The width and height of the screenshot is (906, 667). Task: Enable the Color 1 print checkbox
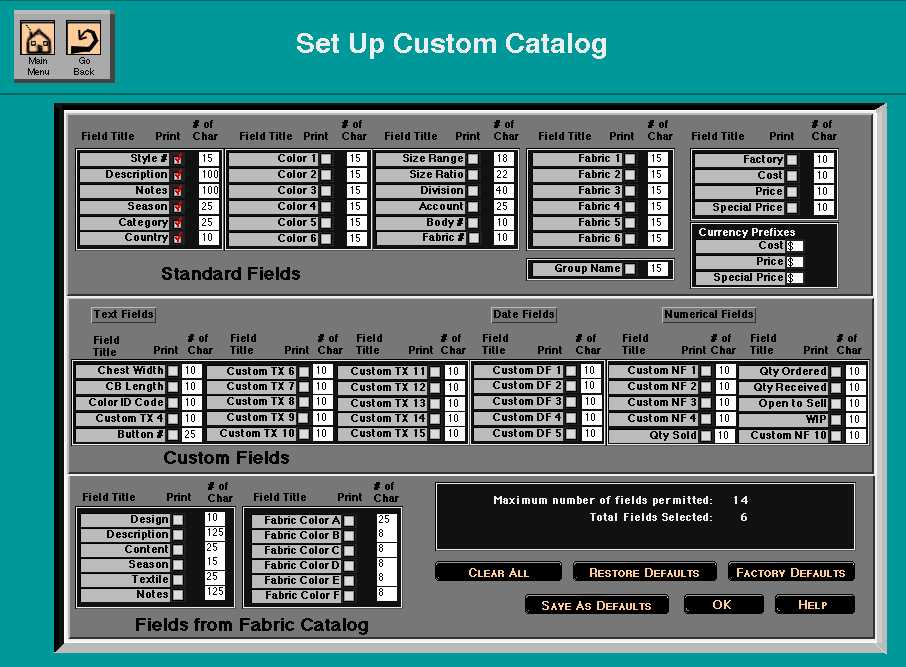[x=326, y=159]
